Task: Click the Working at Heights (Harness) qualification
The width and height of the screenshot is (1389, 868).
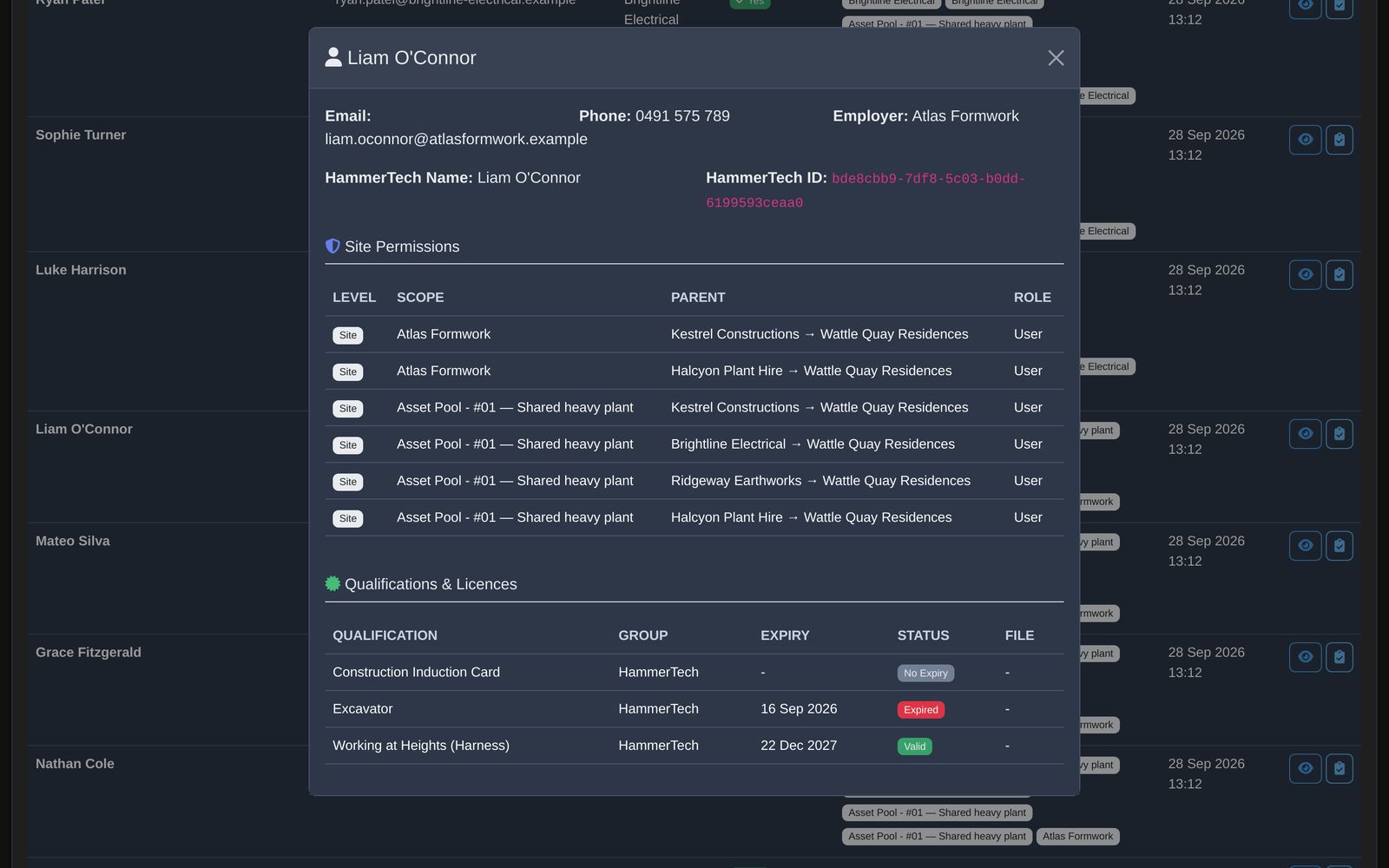Action: coord(421,746)
